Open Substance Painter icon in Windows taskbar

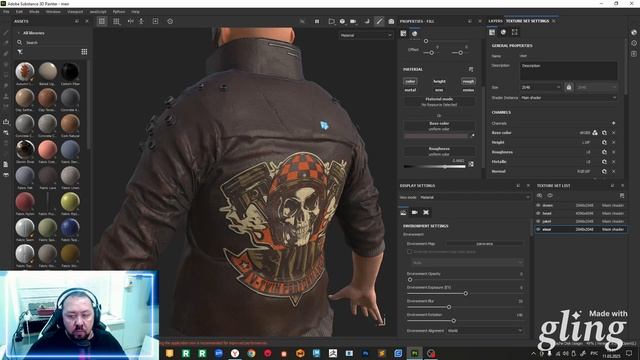(415, 353)
